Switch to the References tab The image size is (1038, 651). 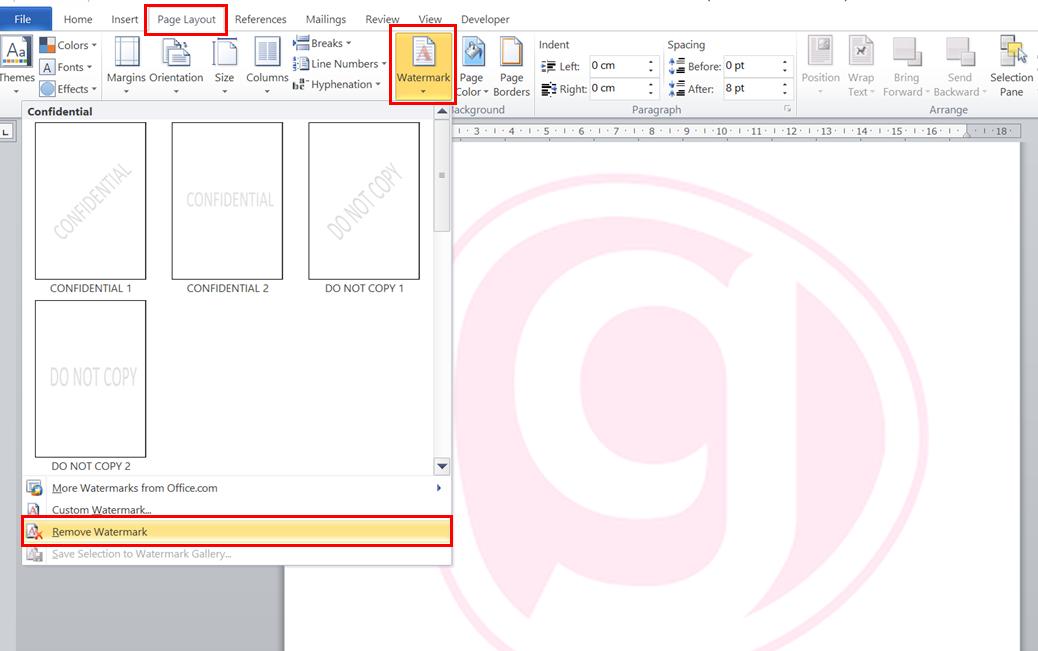click(x=260, y=18)
